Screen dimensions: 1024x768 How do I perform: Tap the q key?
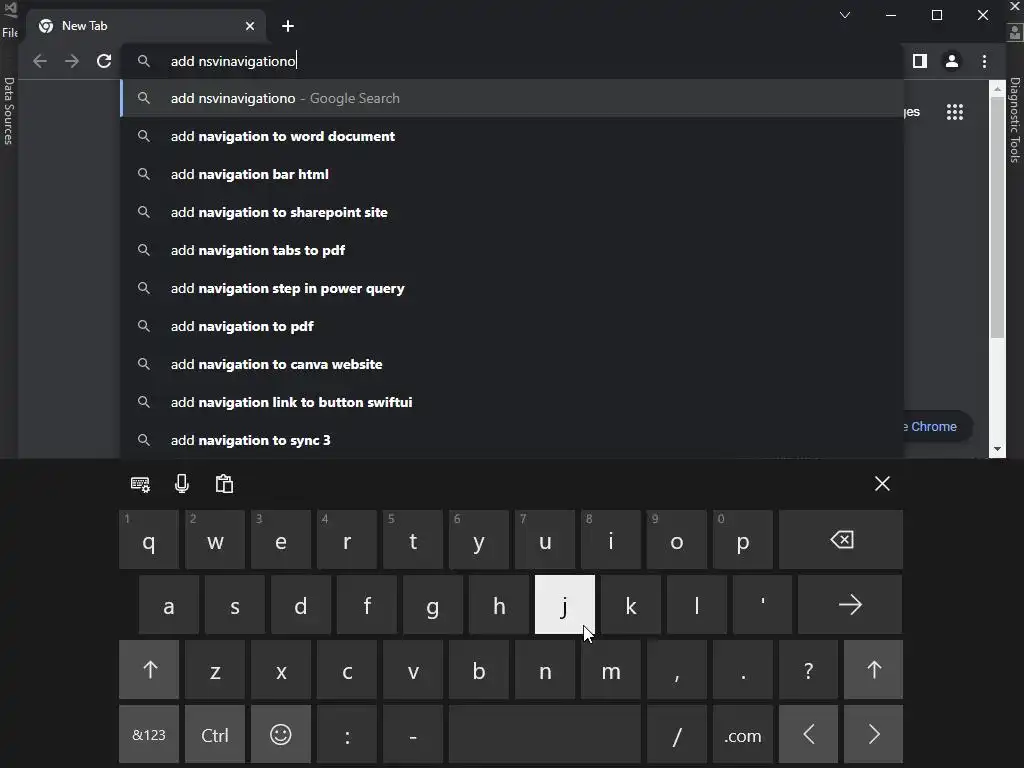(149, 540)
